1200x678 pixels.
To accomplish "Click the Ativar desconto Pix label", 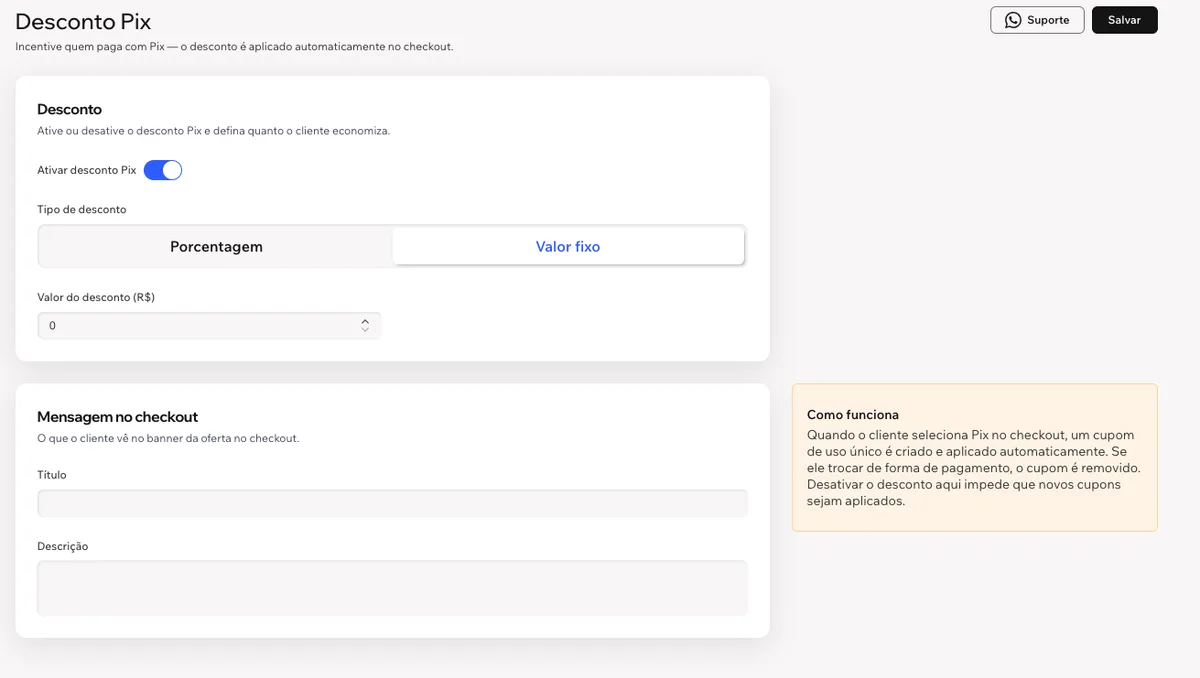I will tap(87, 170).
